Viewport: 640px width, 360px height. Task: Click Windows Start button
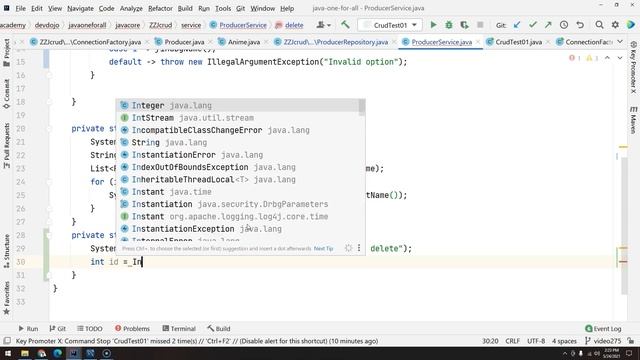(8, 353)
